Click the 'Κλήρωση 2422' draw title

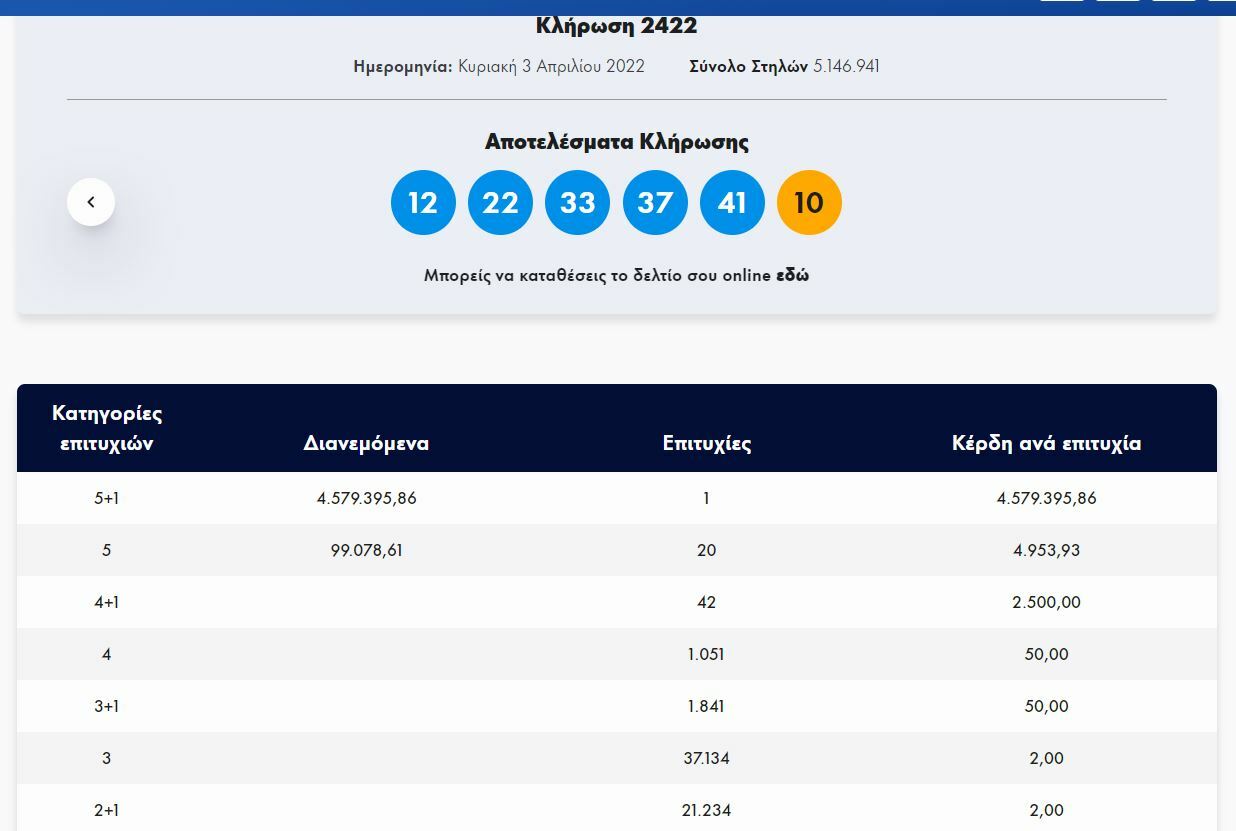click(x=616, y=26)
